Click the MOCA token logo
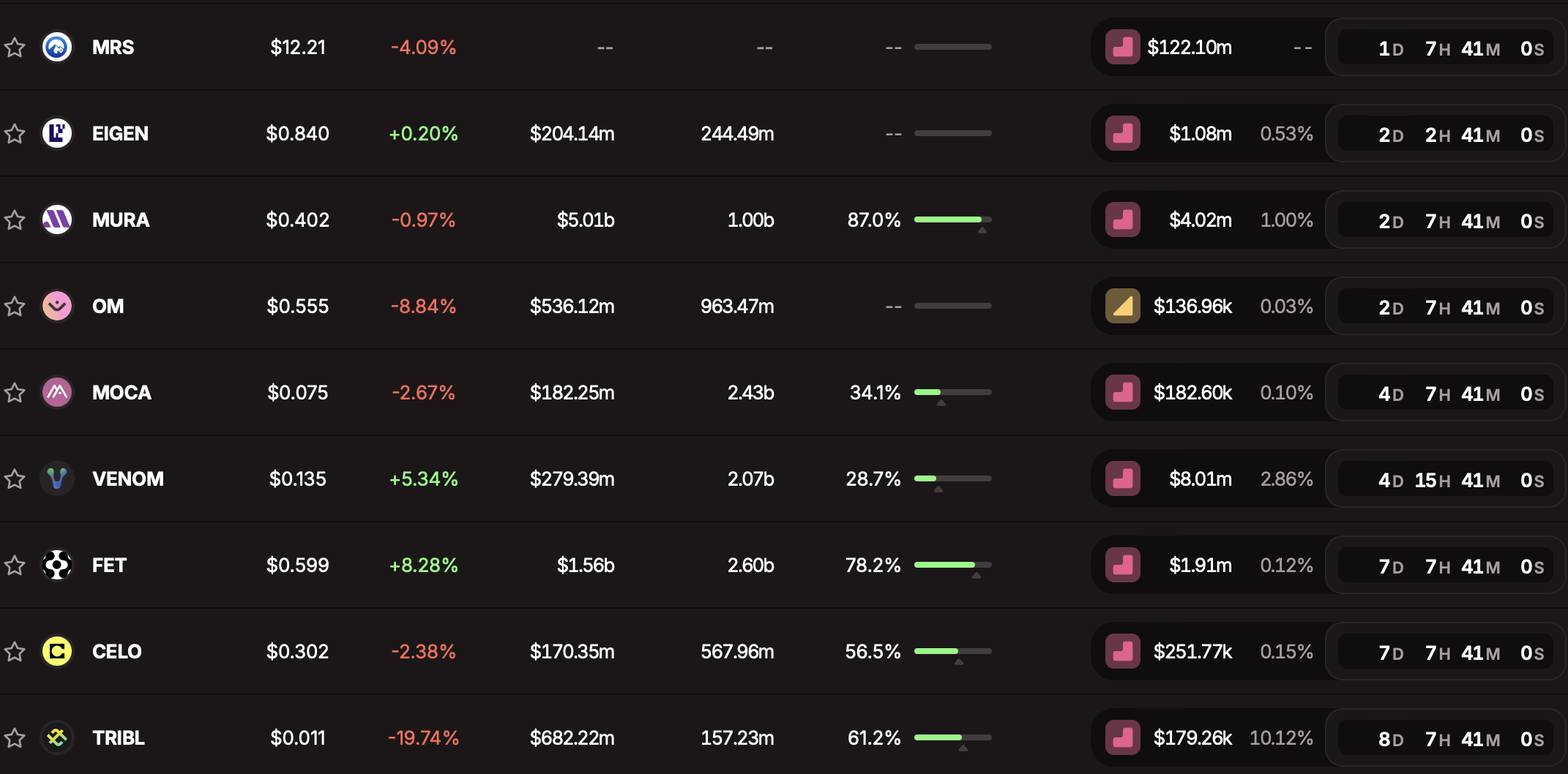1568x774 pixels. tap(57, 393)
